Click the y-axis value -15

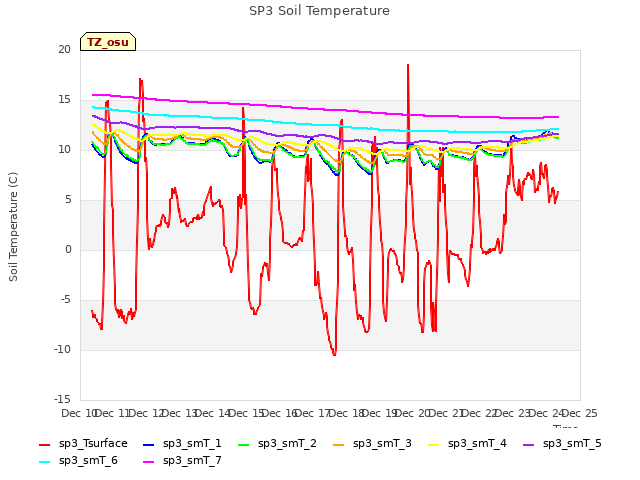[62, 399]
